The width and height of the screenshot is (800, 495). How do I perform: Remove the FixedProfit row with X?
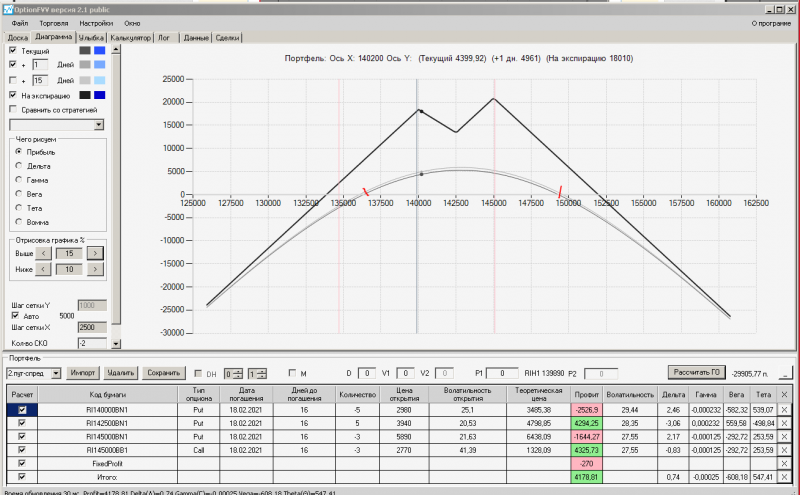[x=784, y=463]
